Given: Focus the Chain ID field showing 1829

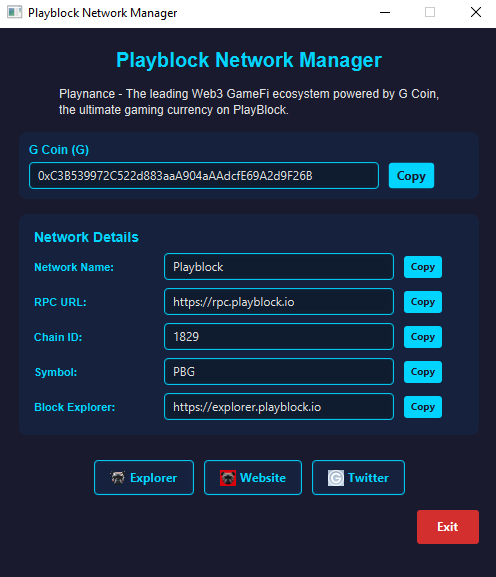Looking at the screenshot, I should (279, 336).
